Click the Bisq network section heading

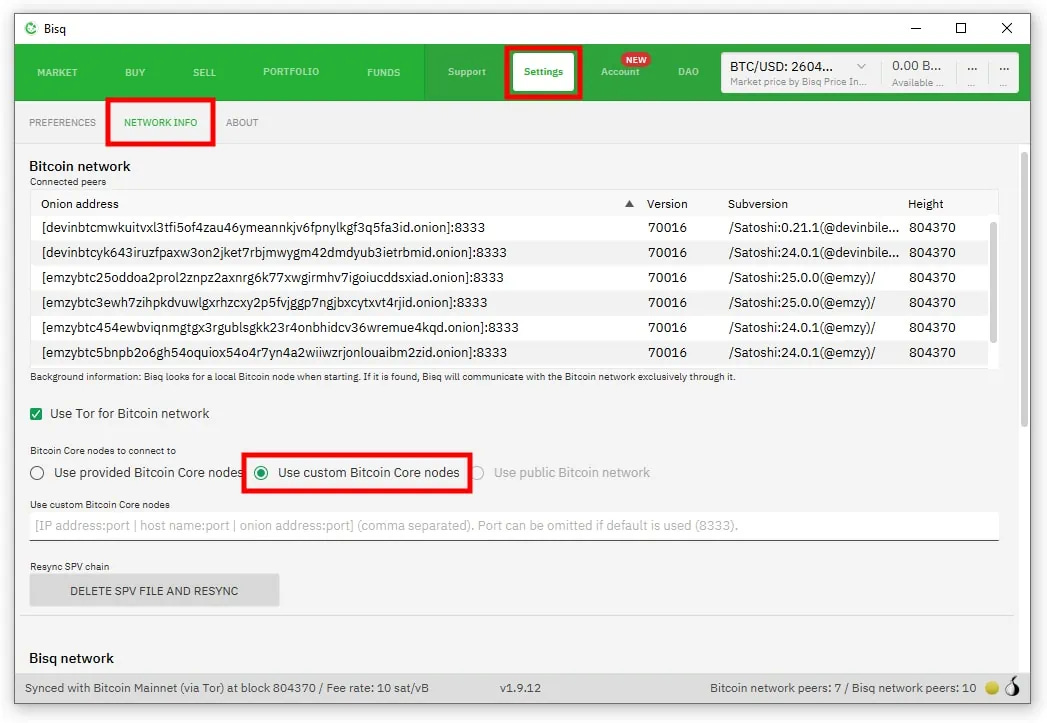71,658
